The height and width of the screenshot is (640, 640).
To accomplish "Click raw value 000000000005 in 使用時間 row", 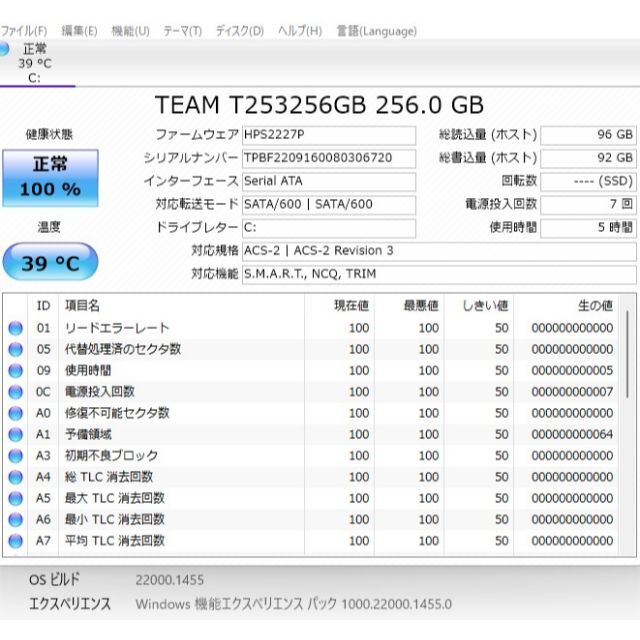I will 572,371.
